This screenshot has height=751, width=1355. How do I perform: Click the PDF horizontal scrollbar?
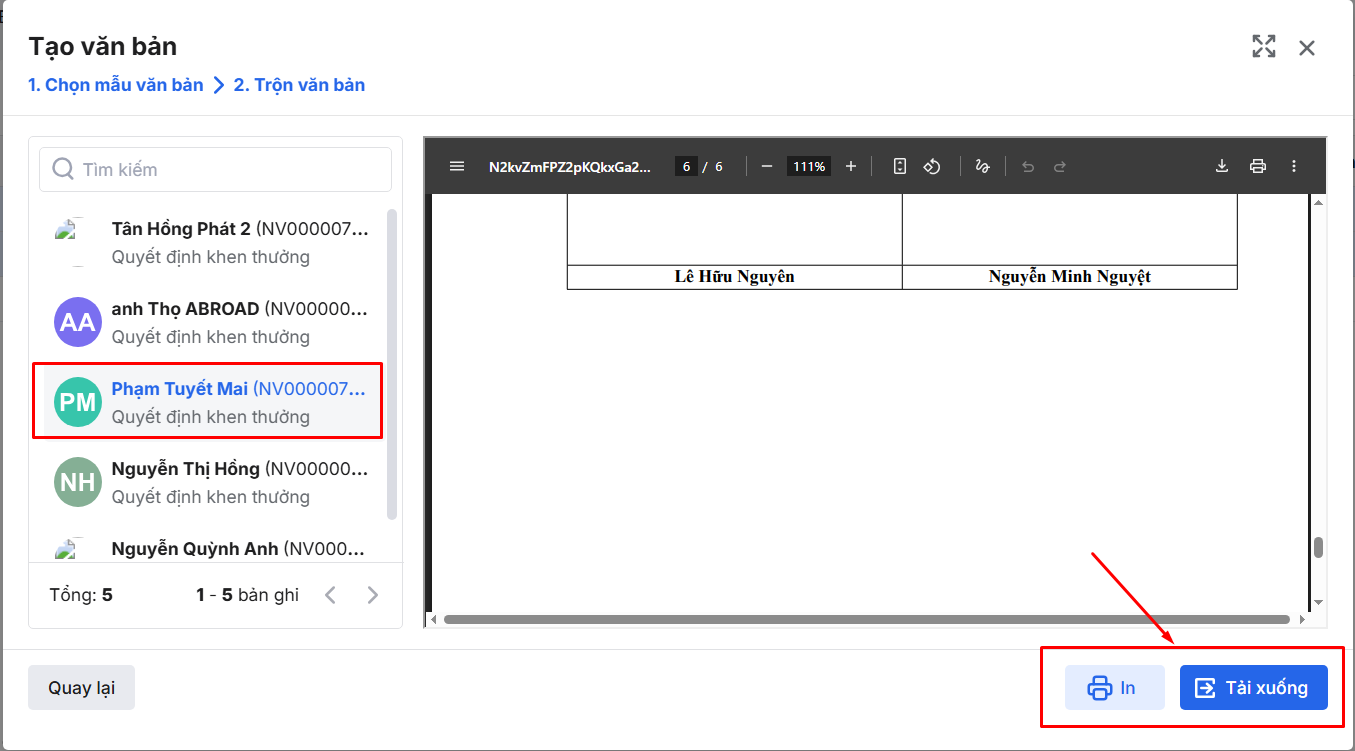coord(866,620)
